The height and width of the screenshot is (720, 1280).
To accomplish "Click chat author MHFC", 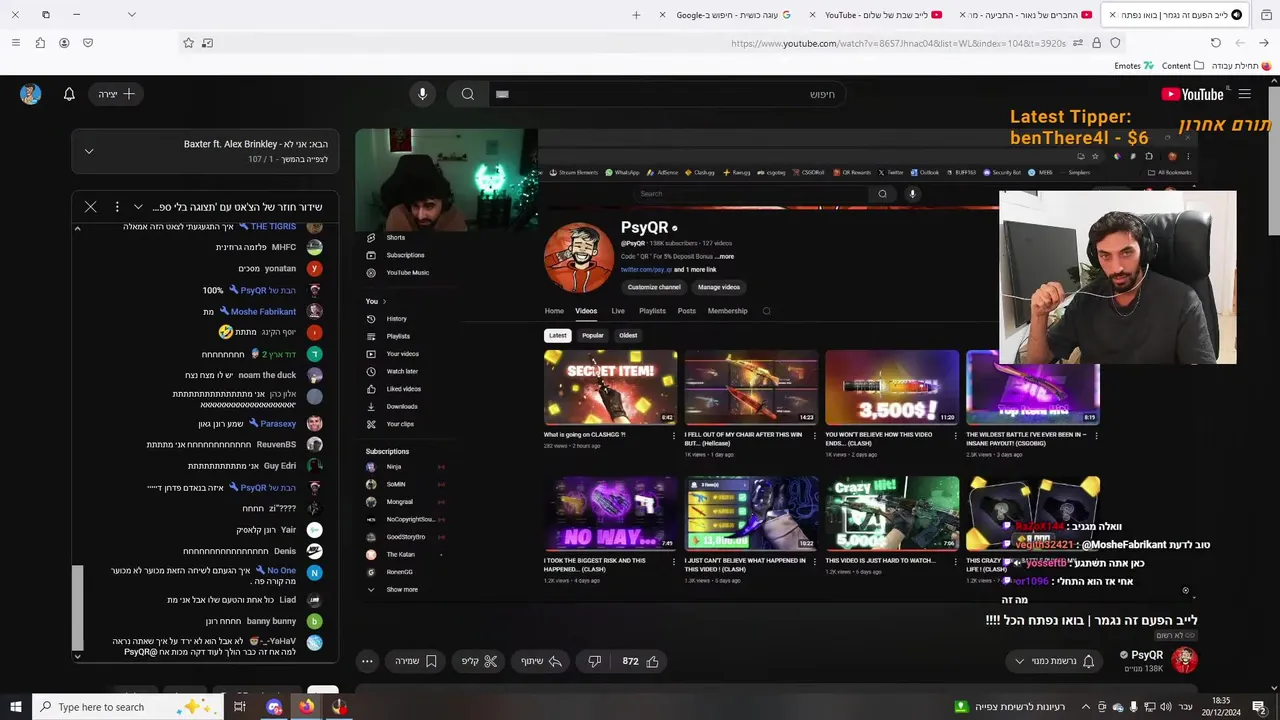I will tap(284, 247).
